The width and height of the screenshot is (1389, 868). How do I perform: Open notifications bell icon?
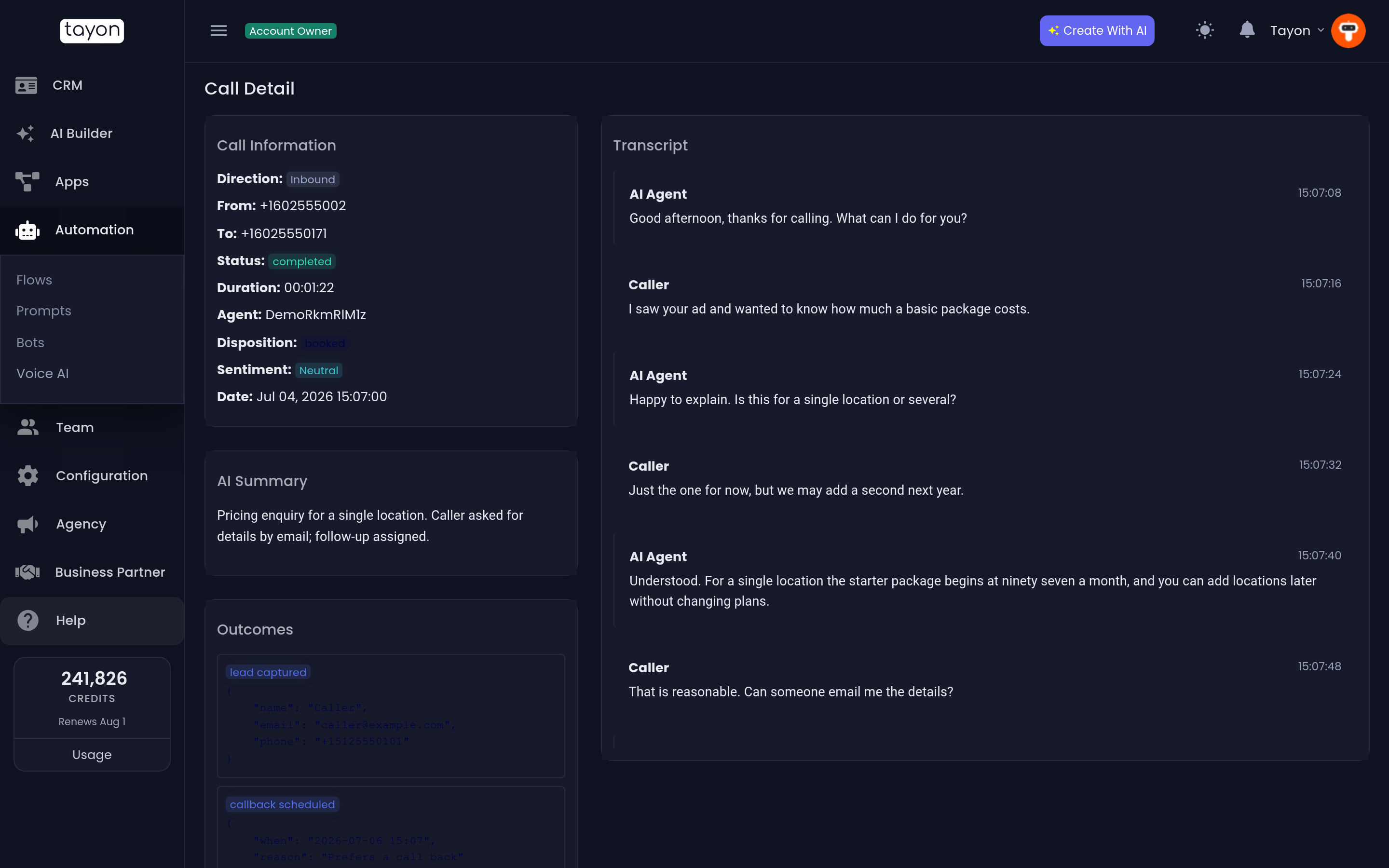click(1247, 30)
